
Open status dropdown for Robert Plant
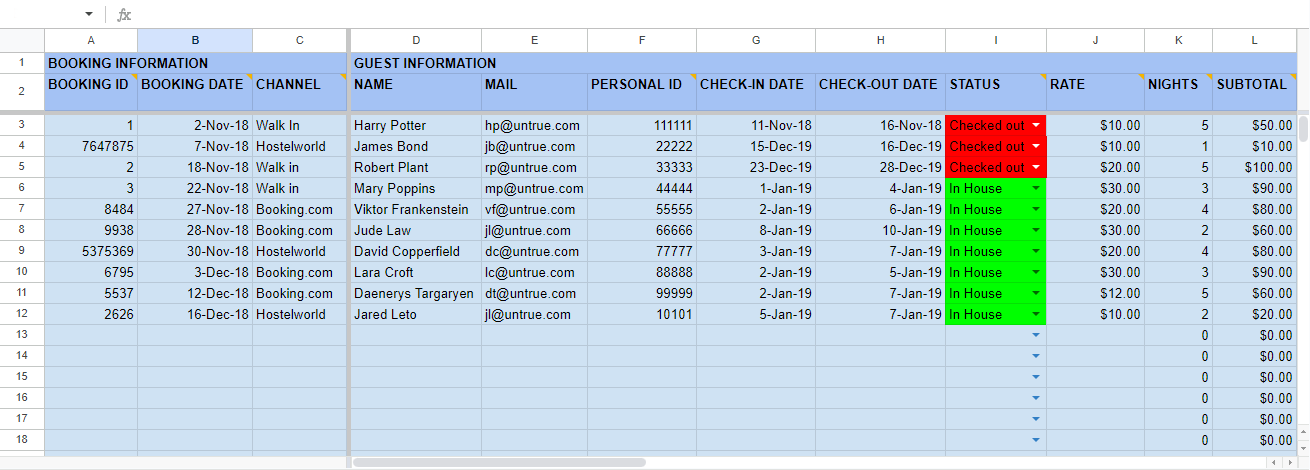[1036, 168]
